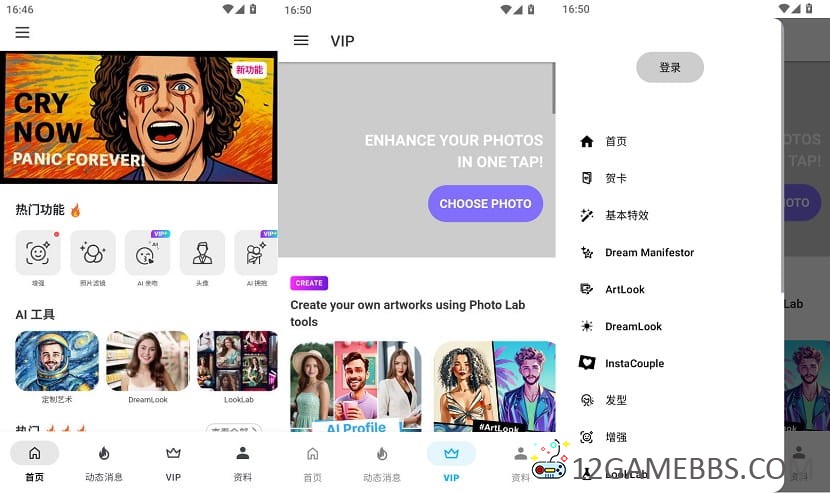Switch to VIP tab on first screen
This screenshot has height=493, width=830.
point(173,463)
